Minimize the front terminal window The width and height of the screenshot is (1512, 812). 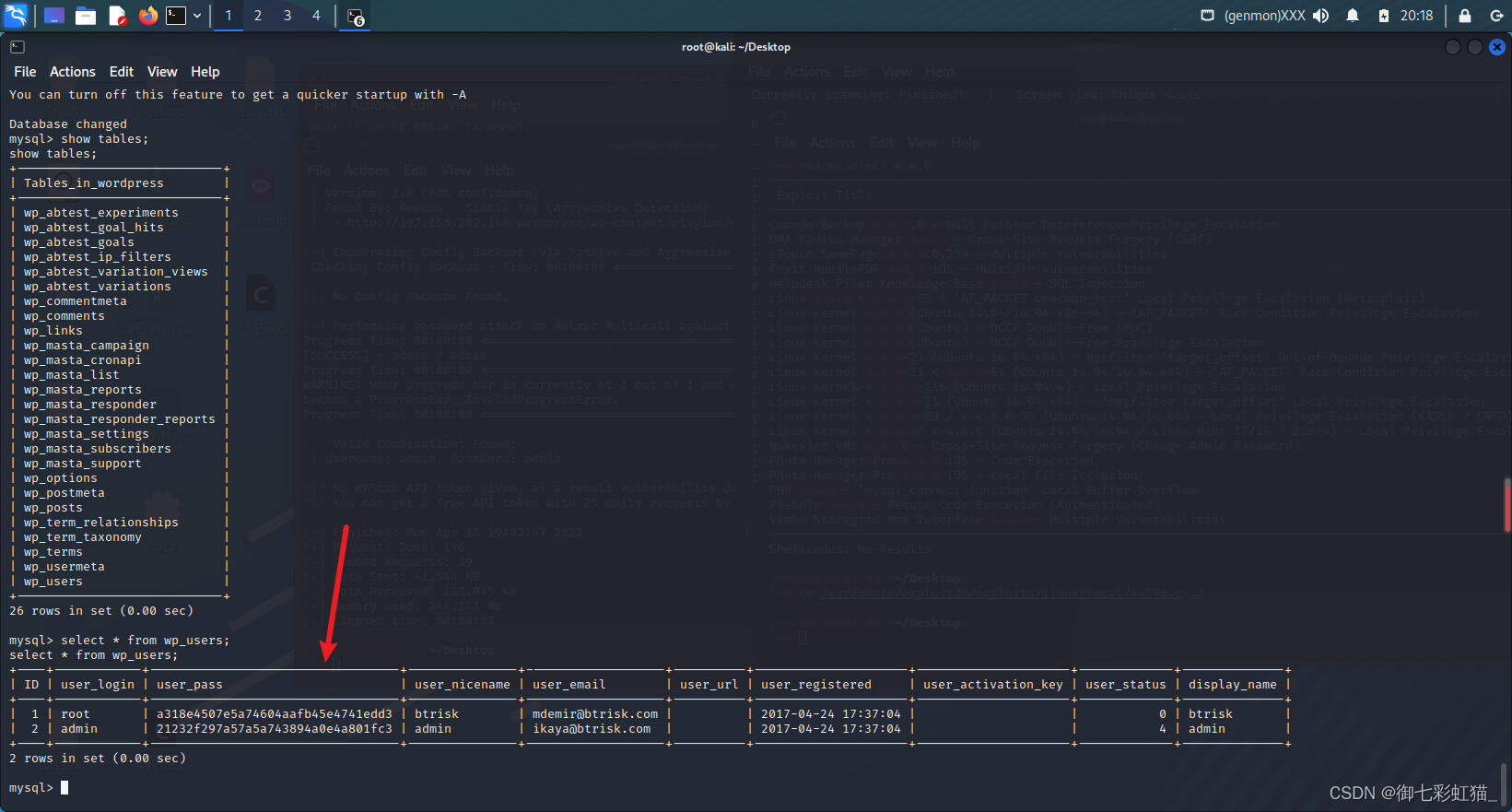click(1453, 47)
